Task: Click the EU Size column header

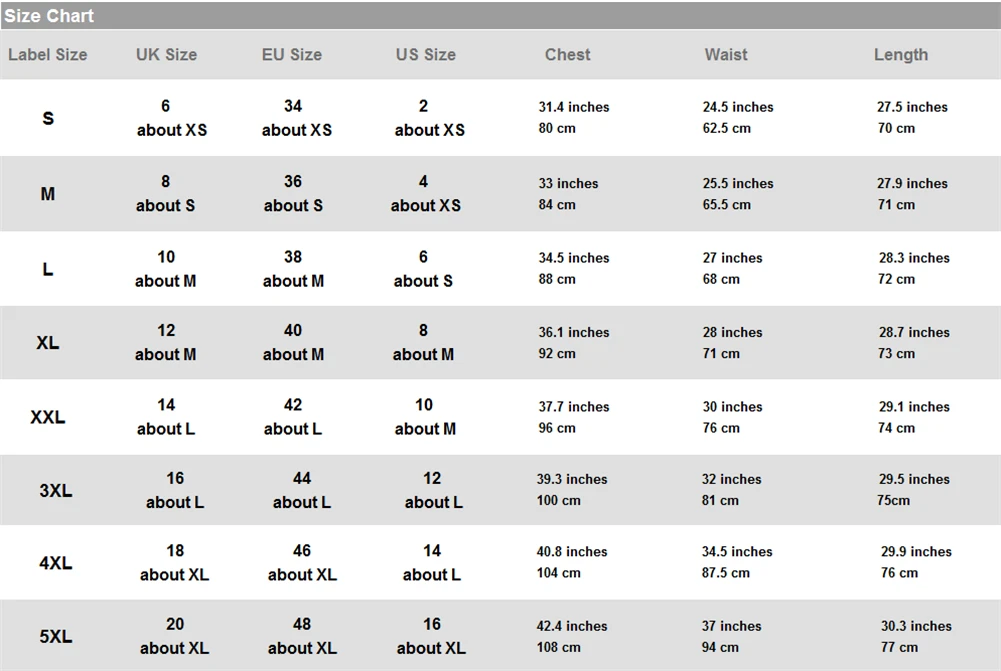Action: [292, 55]
